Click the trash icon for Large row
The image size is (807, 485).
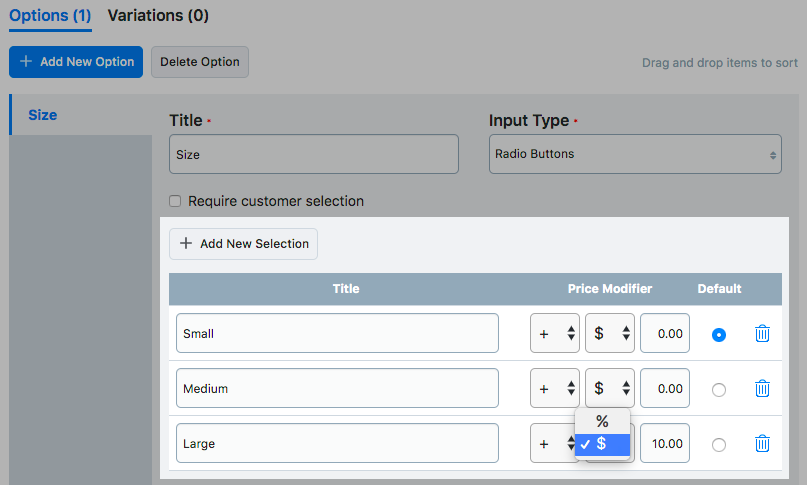762,444
